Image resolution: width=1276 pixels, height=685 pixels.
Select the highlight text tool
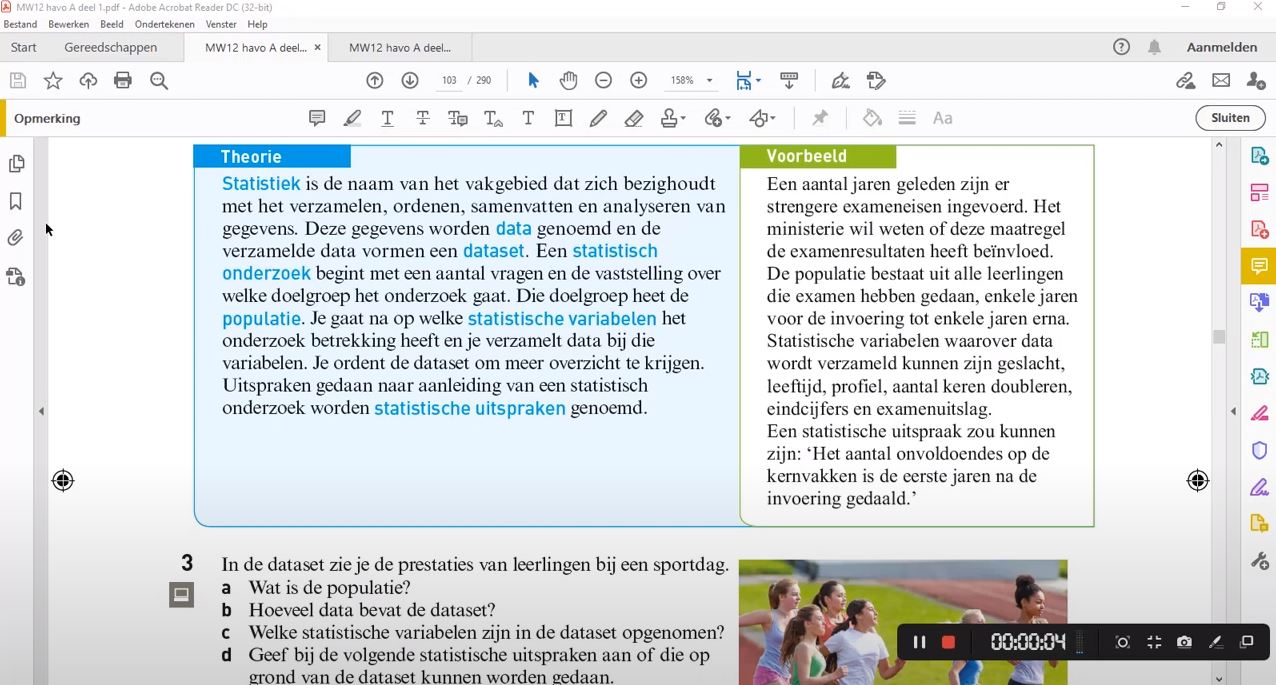tap(352, 118)
